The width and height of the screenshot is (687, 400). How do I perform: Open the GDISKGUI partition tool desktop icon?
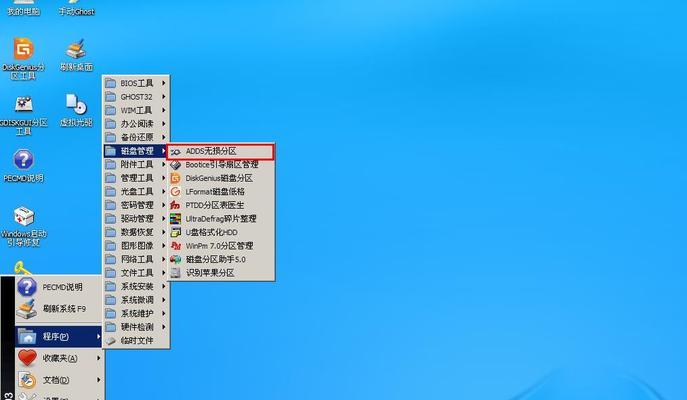point(23,105)
